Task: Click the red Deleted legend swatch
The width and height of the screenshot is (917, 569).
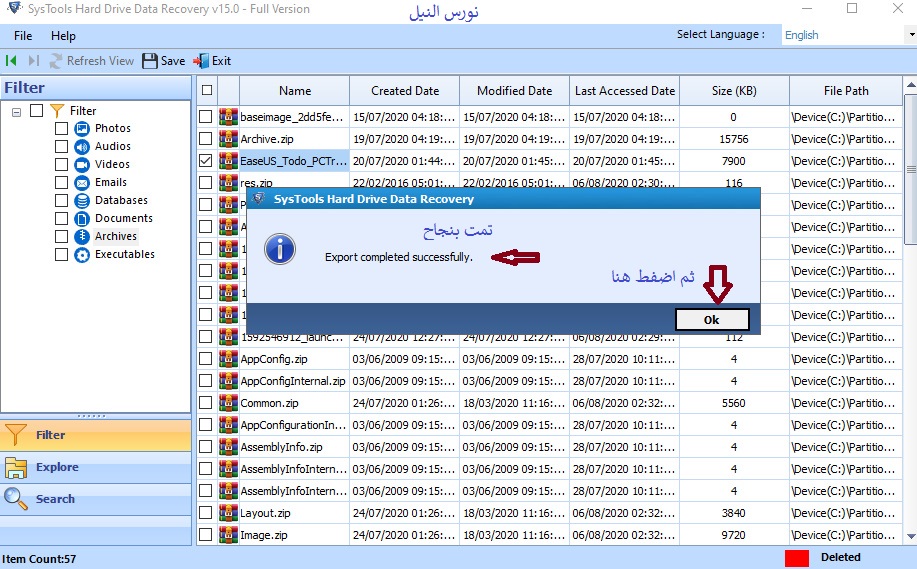Action: (797, 557)
